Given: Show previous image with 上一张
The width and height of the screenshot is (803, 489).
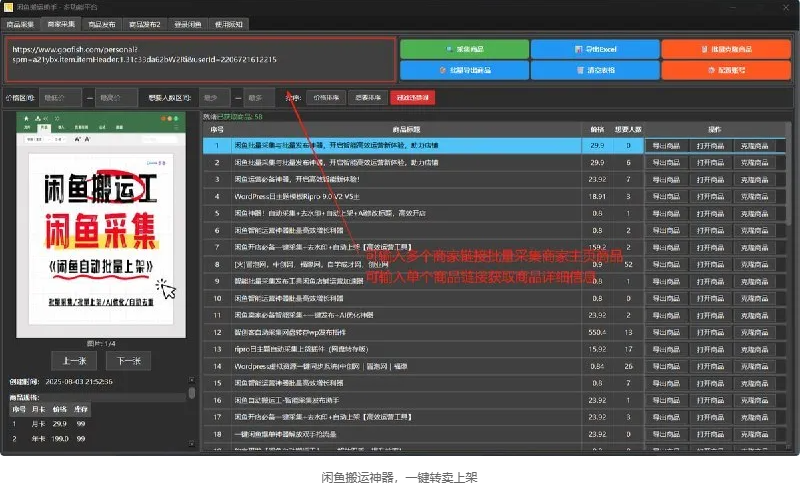Looking at the screenshot, I should (x=74, y=361).
